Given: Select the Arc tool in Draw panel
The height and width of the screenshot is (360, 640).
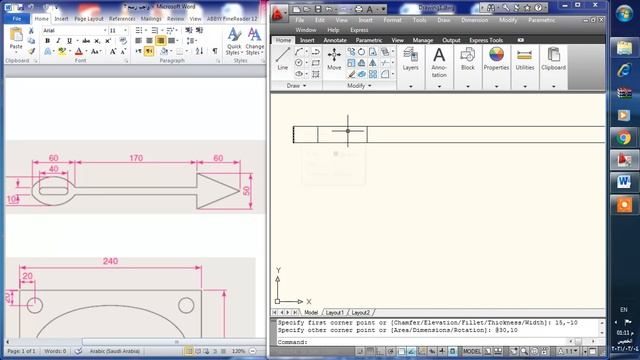Looking at the screenshot, I should point(299,52).
